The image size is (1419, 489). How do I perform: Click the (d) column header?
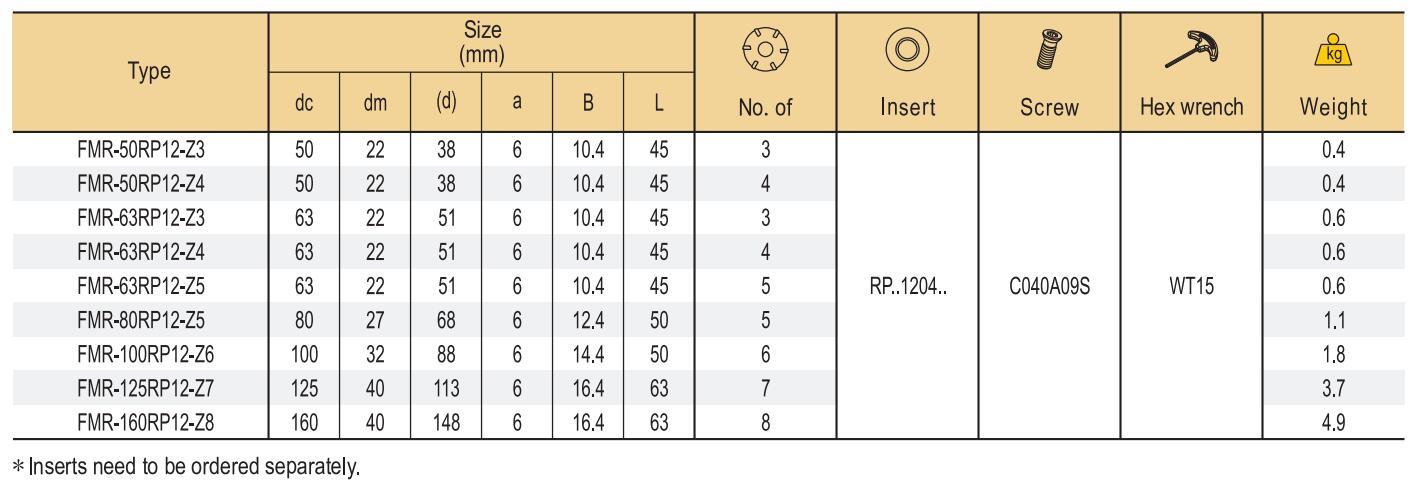[x=446, y=103]
